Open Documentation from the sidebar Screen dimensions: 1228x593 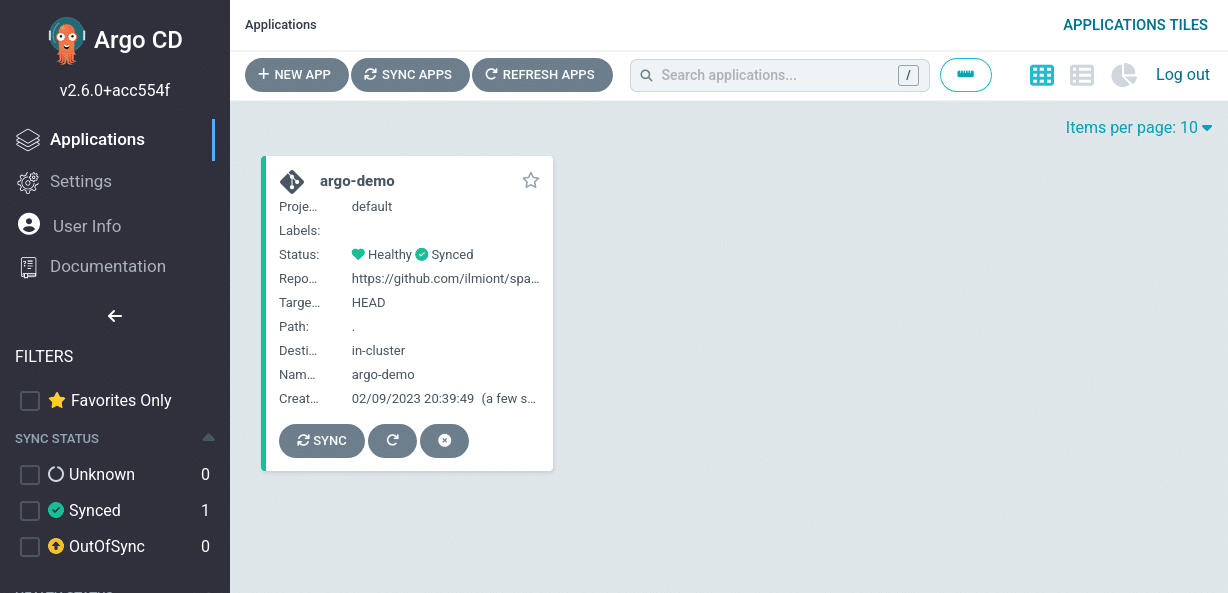pyautogui.click(x=107, y=266)
